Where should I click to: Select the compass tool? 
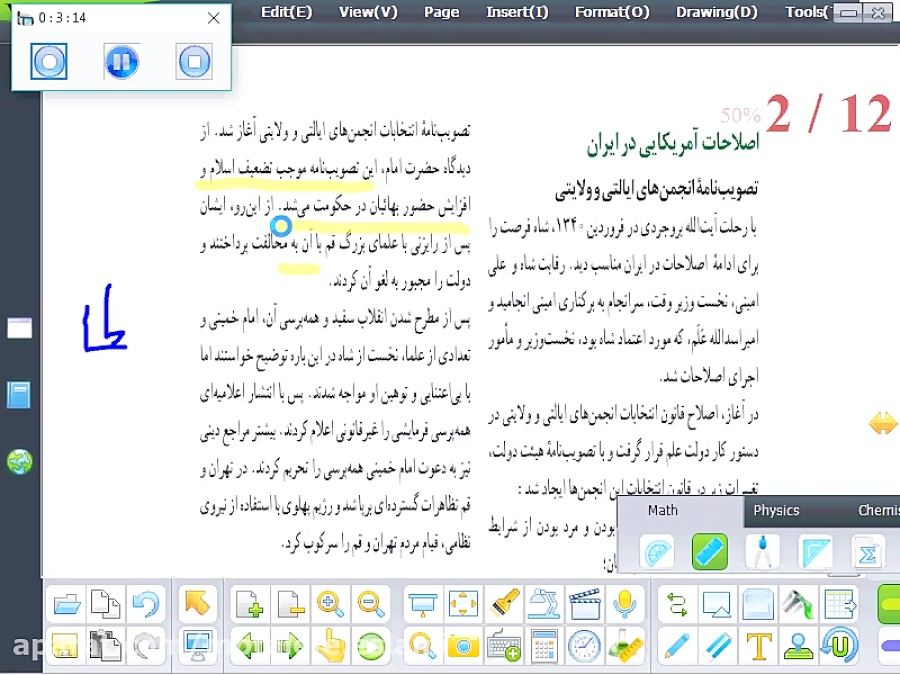762,551
